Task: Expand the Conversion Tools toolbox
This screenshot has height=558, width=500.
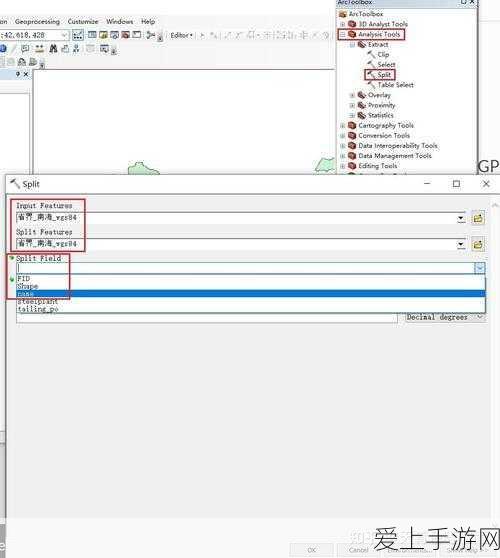Action: pyautogui.click(x=342, y=136)
